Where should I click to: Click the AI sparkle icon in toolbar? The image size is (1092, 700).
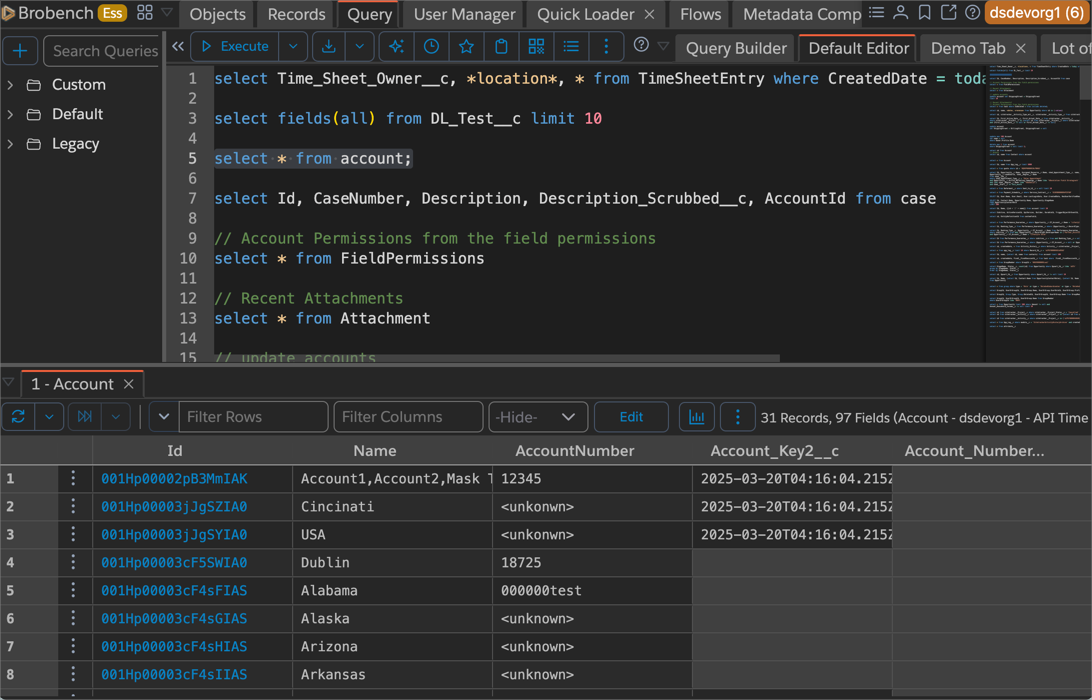[x=396, y=47]
